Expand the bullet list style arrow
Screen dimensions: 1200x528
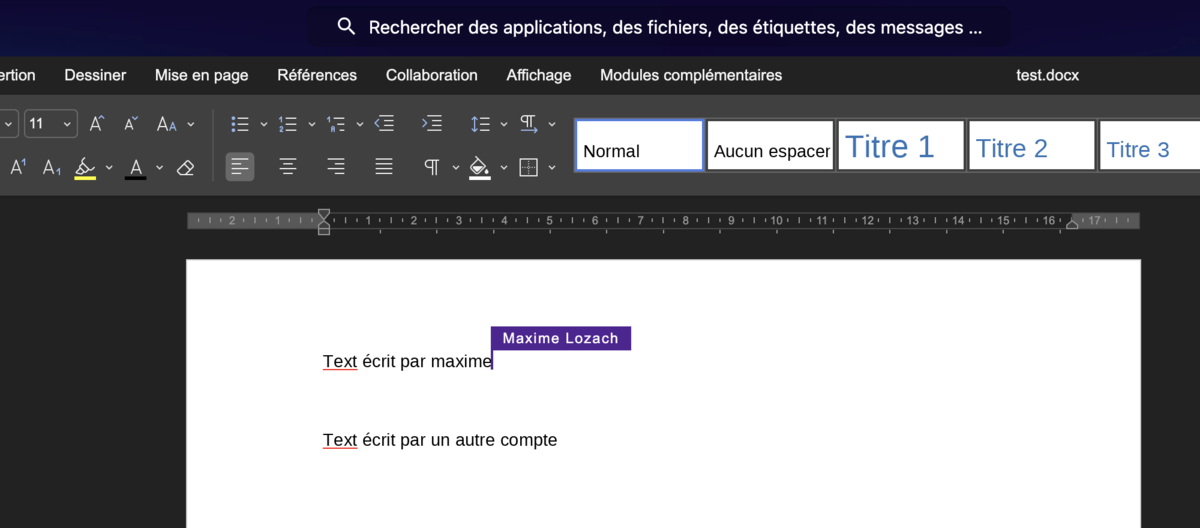click(x=264, y=124)
